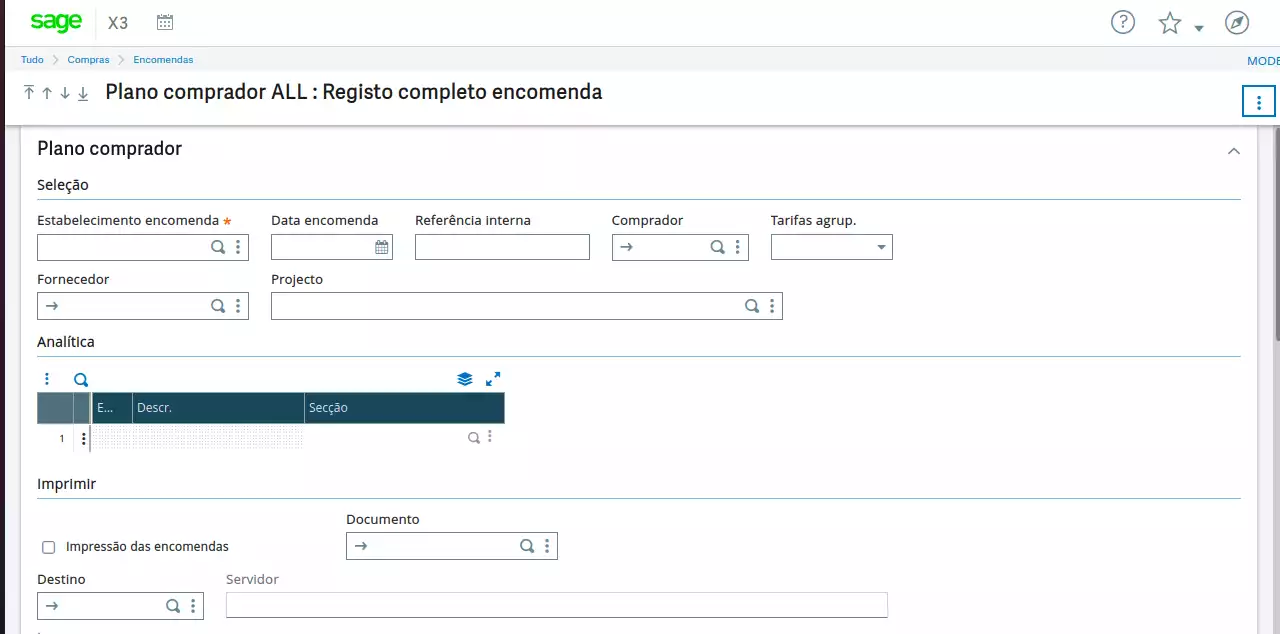The width and height of the screenshot is (1280, 634).
Task: Open the compass navigation icon
Action: pos(1237,23)
